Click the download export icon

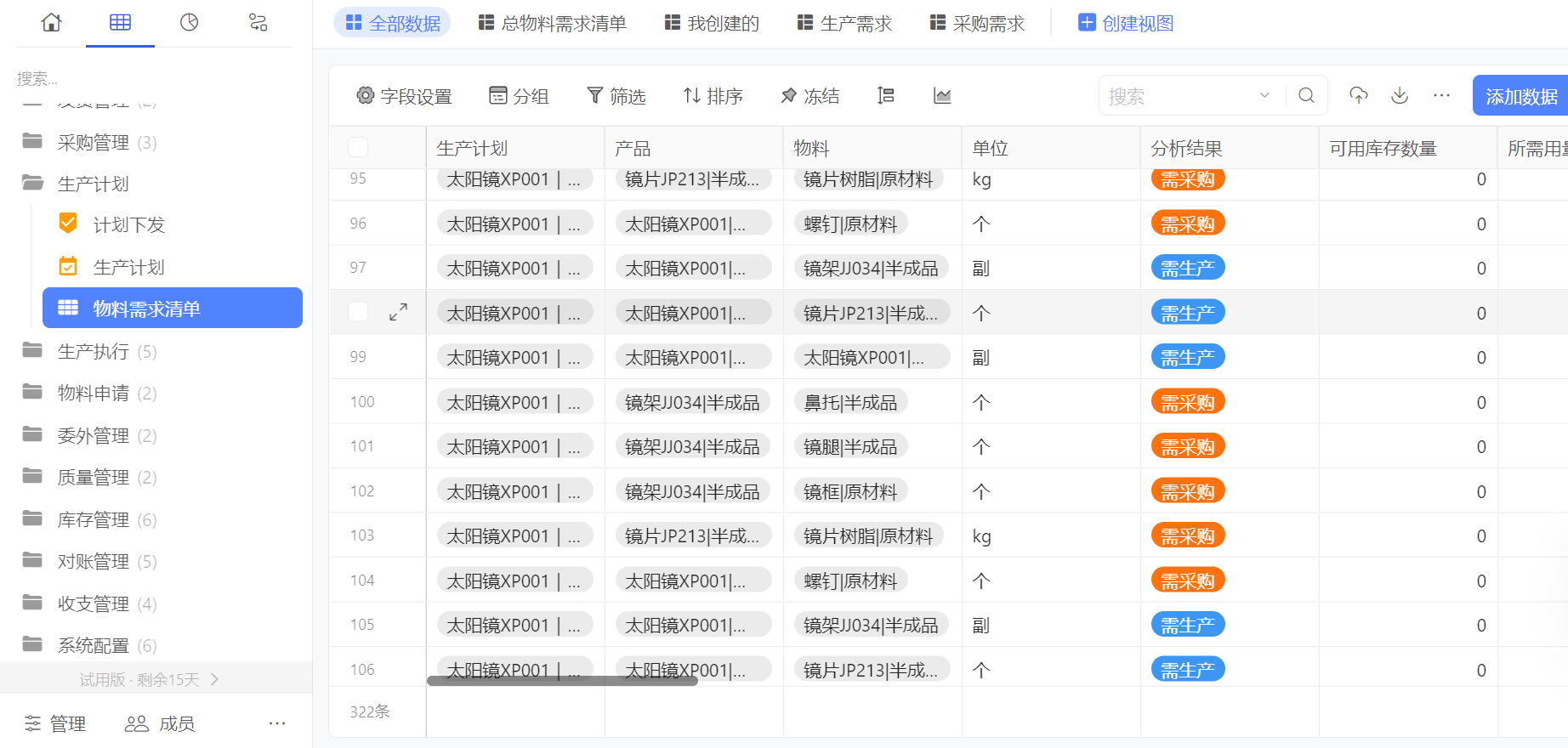coord(1399,95)
